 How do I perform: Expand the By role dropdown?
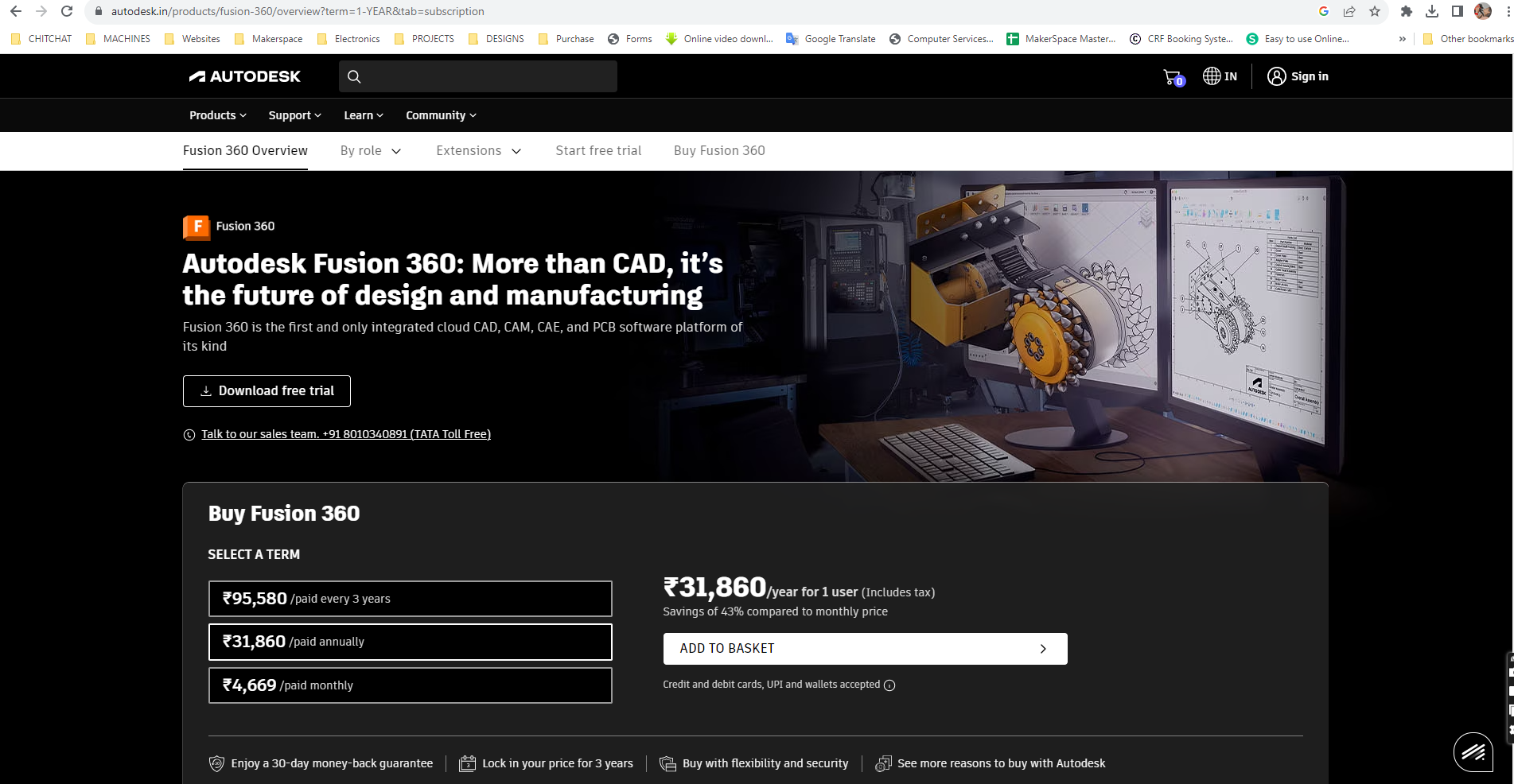[371, 151]
